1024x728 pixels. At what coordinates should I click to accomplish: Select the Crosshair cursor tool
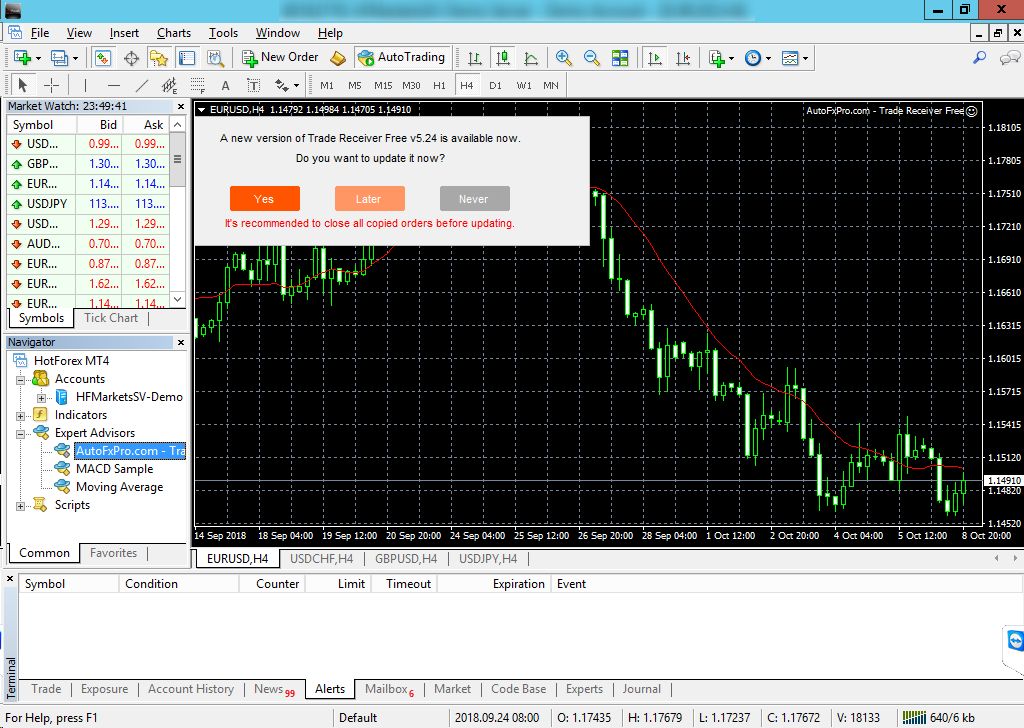[x=51, y=85]
